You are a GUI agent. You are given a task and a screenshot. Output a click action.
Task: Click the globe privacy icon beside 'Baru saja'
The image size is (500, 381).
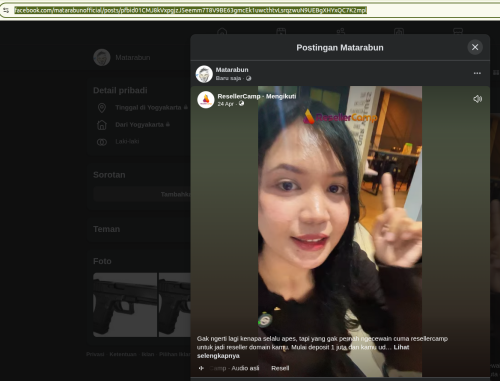tap(248, 78)
